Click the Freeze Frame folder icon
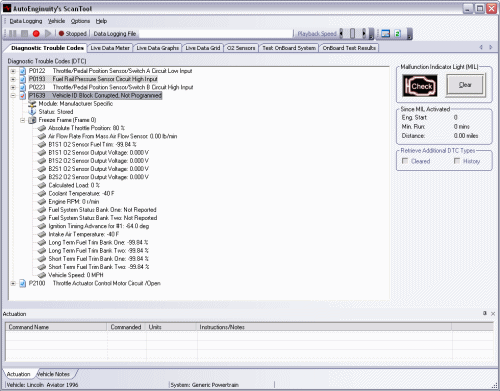 tap(32, 120)
